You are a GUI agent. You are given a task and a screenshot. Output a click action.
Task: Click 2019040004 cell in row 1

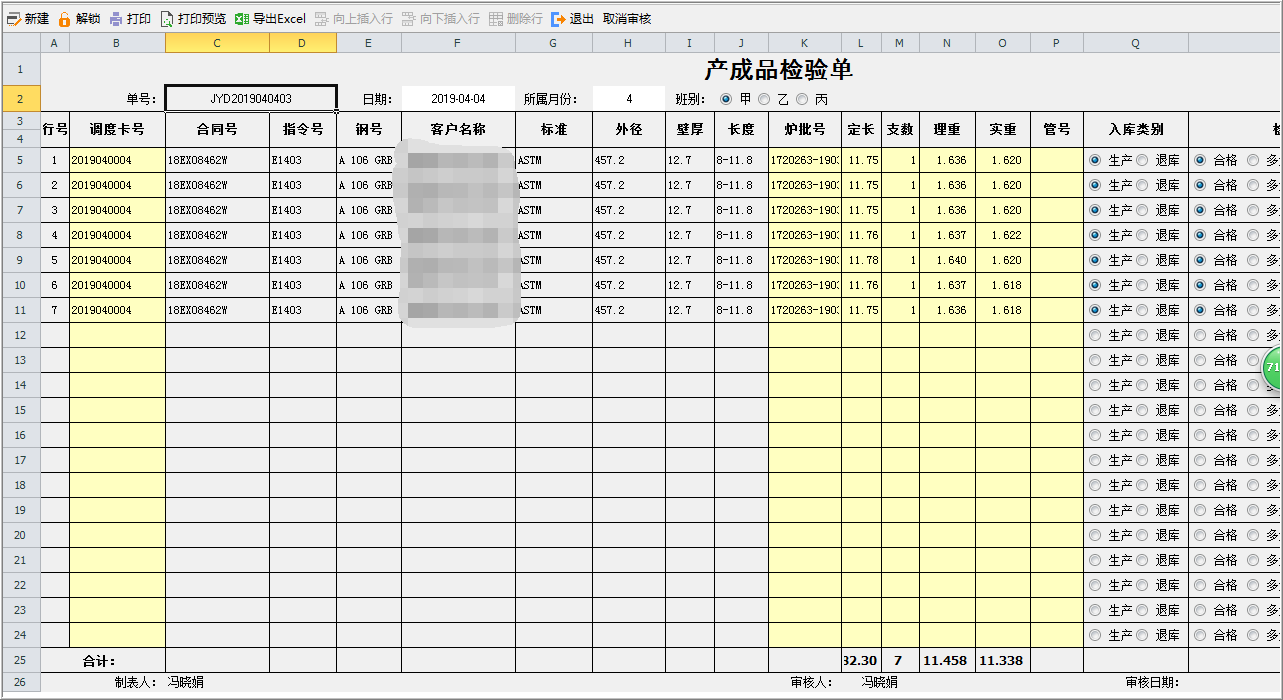pos(117,160)
